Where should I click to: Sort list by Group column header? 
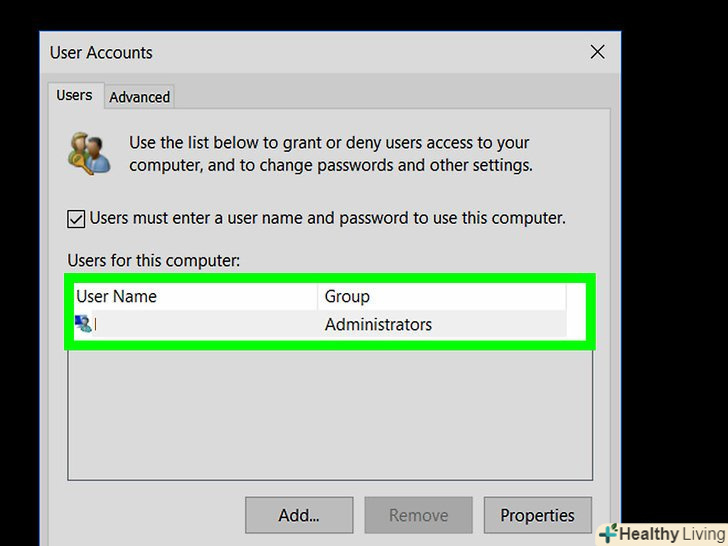pos(440,297)
